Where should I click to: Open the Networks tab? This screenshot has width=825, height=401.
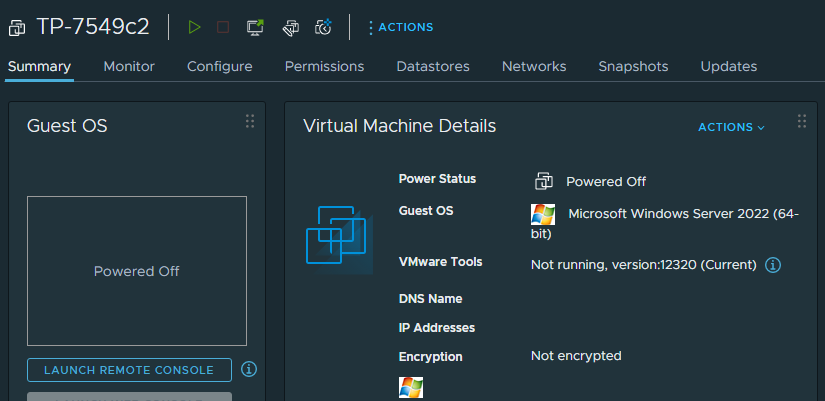(534, 67)
